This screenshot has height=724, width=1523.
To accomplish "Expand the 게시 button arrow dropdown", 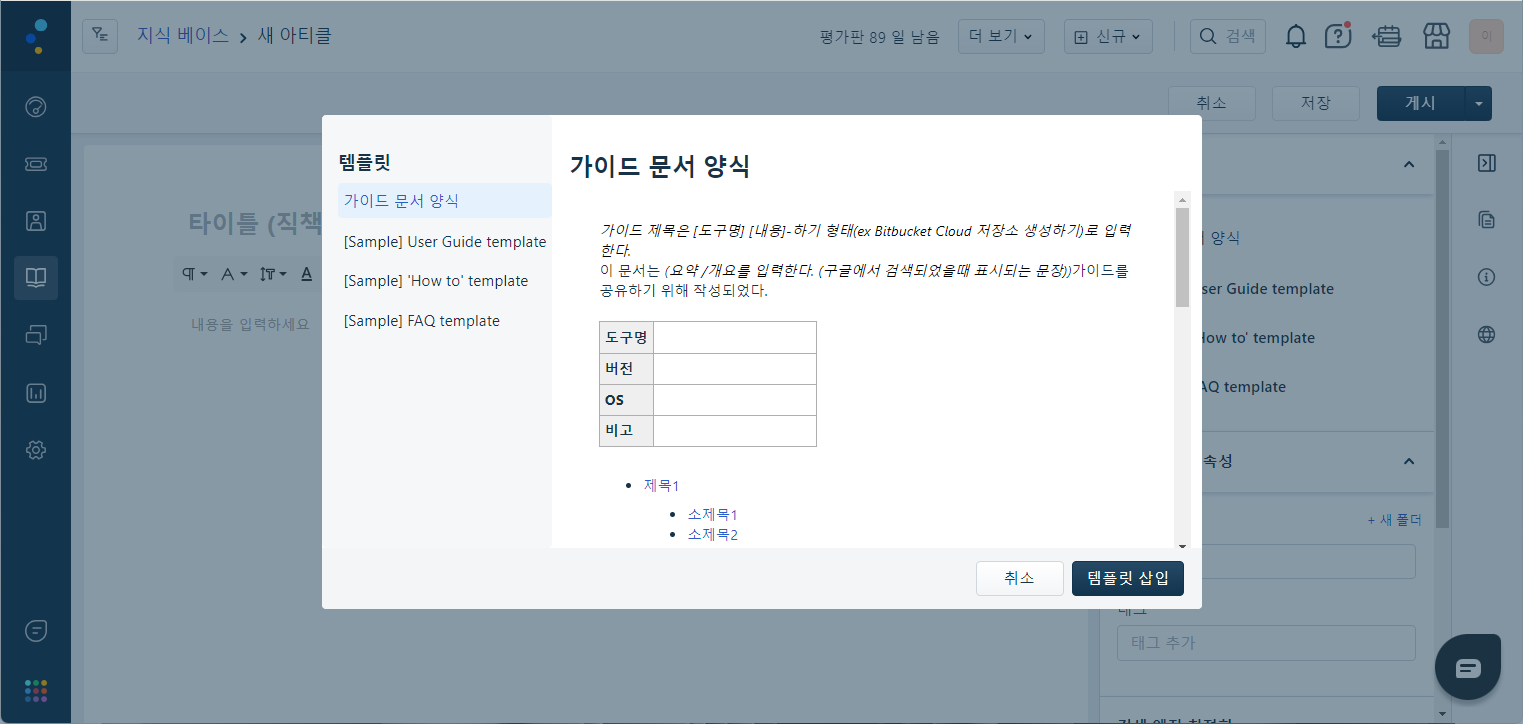I will point(1478,103).
